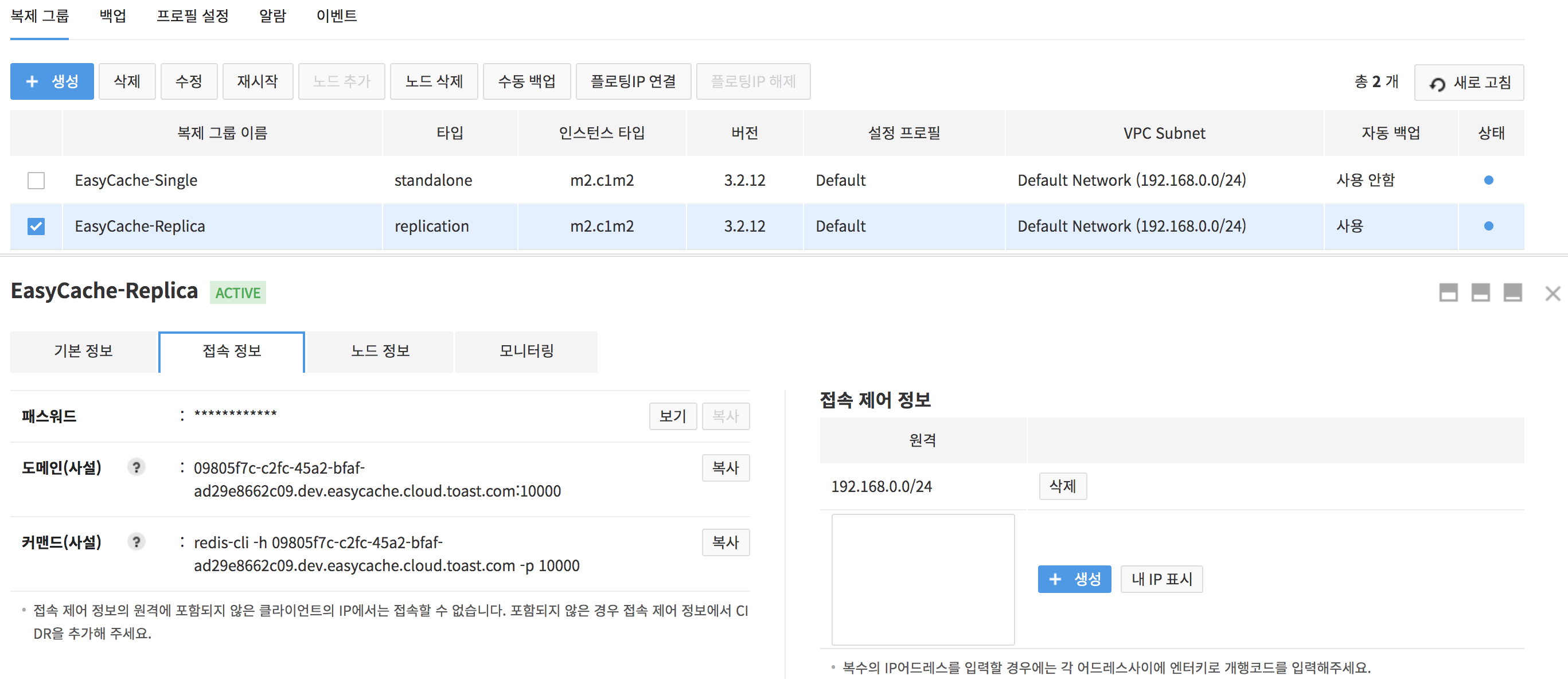This screenshot has width=1568, height=695.
Task: Click the 노드 추가 toolbar button
Action: tap(341, 81)
